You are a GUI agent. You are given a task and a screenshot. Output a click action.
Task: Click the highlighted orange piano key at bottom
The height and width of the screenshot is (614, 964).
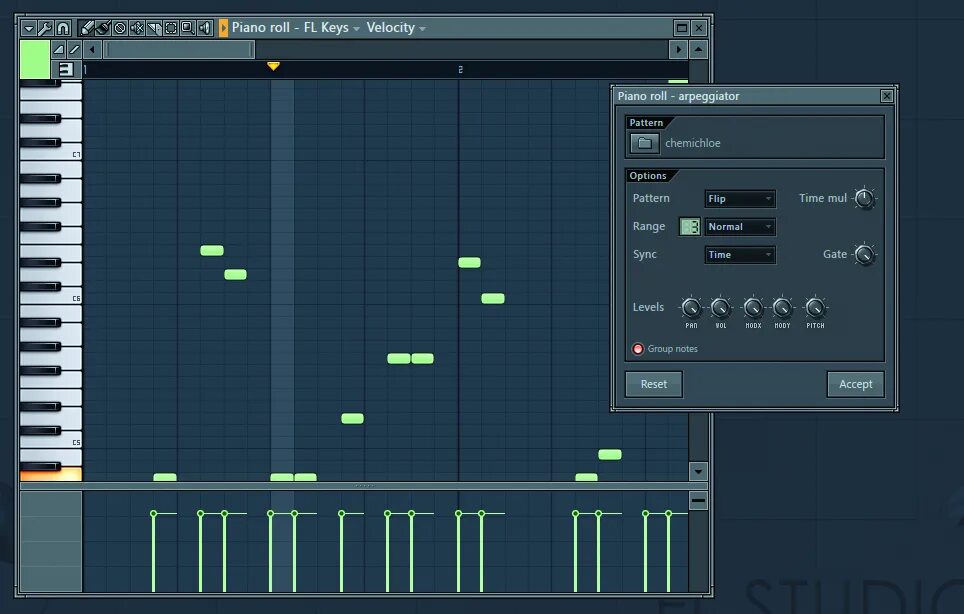tap(51, 474)
